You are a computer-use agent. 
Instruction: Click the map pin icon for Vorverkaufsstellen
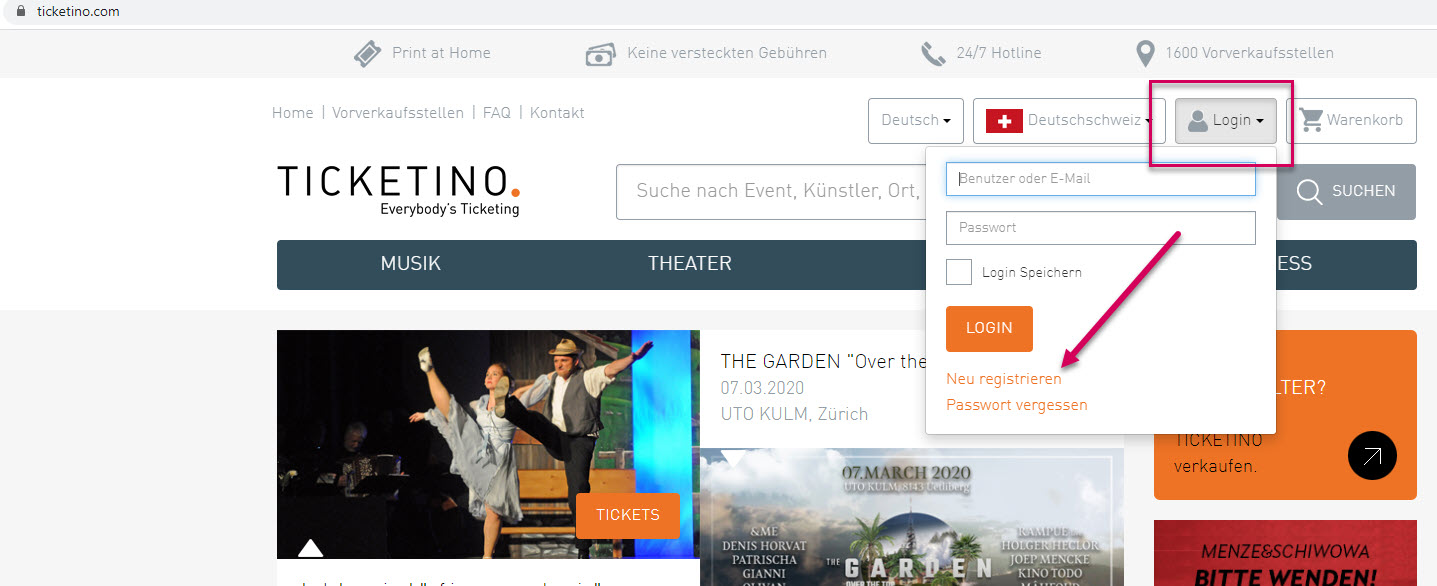[x=1146, y=53]
